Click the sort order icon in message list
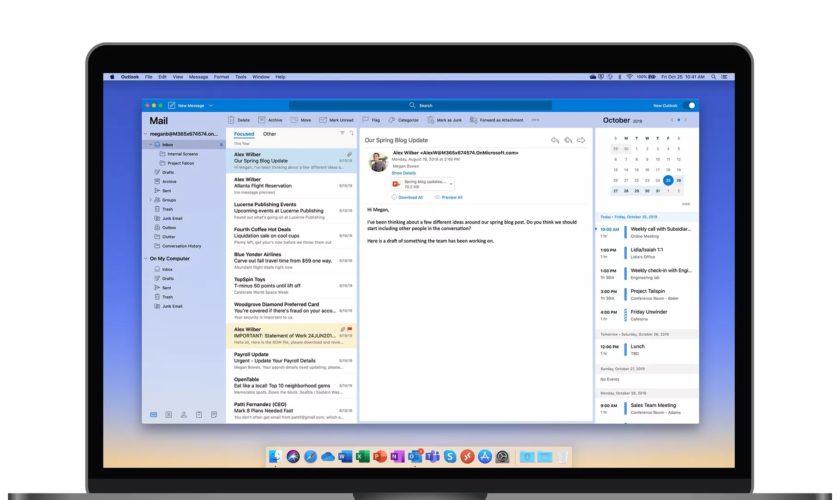840x500 pixels. tap(351, 133)
